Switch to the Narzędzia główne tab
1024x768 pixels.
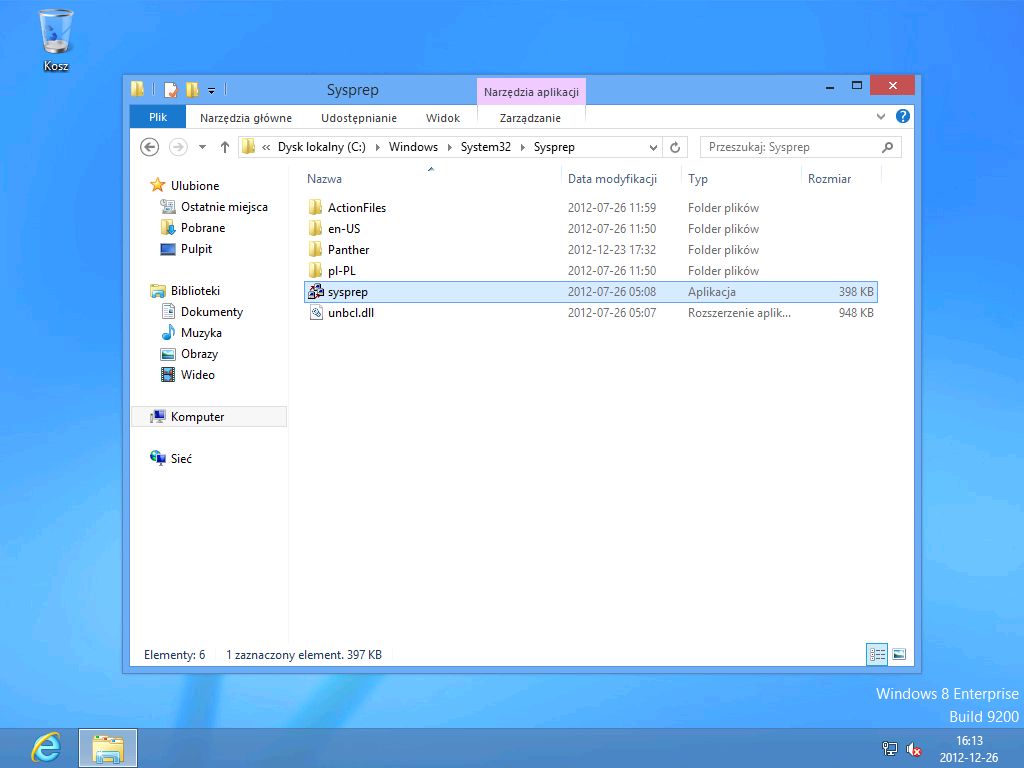point(246,118)
